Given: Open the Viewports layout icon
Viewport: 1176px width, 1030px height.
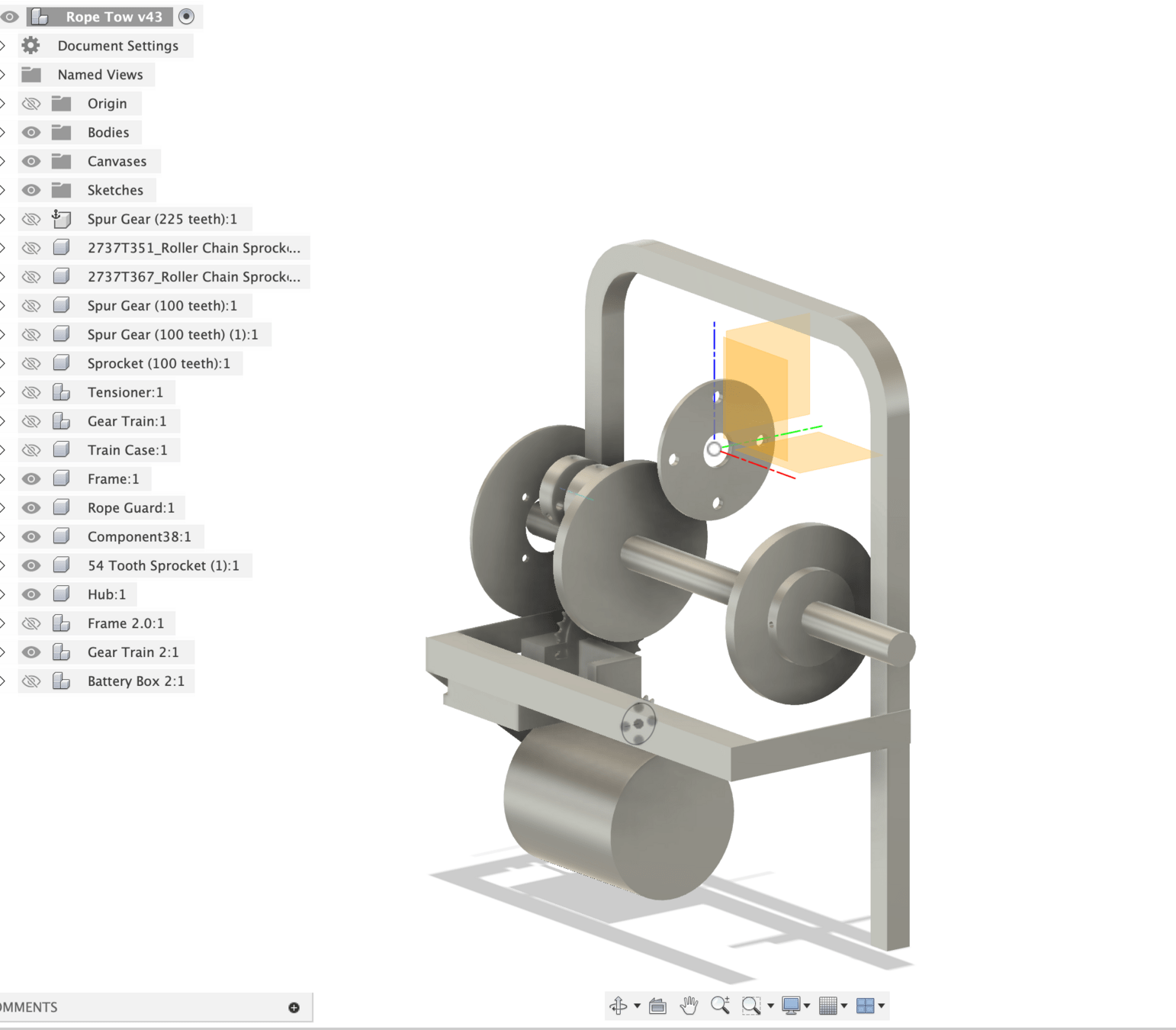Looking at the screenshot, I should 865,1006.
